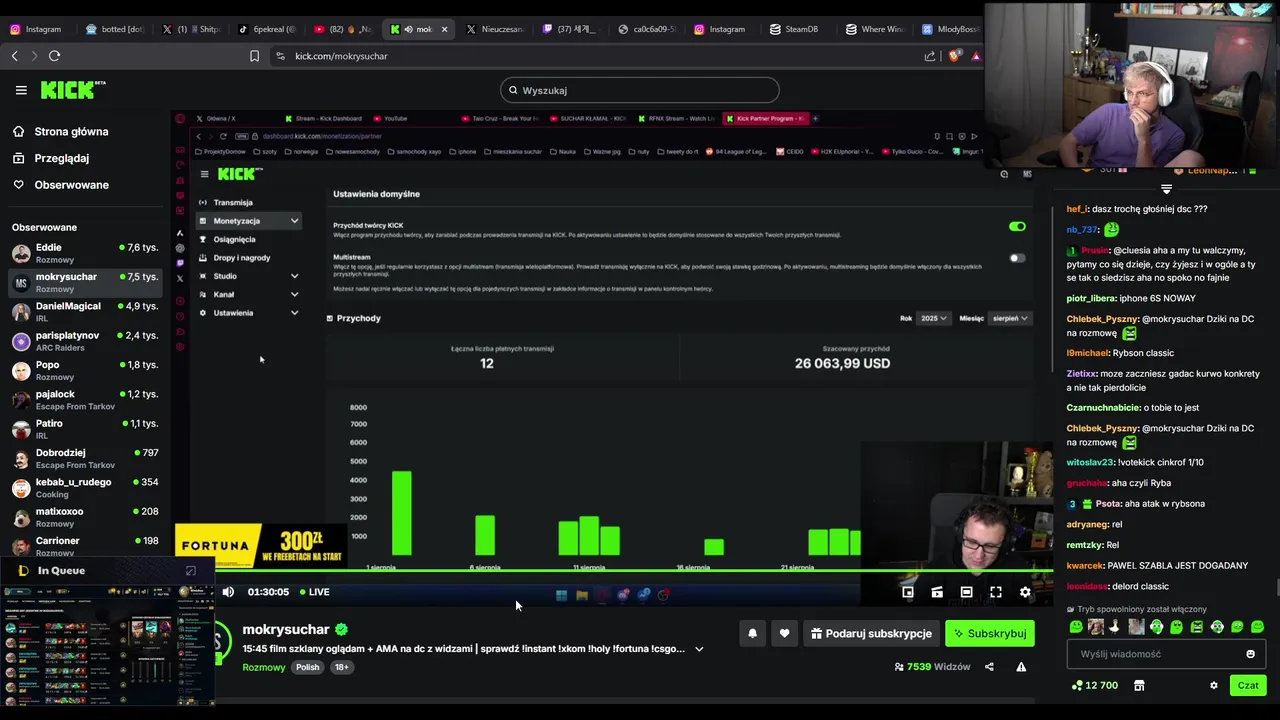Viewport: 1280px width, 720px height.
Task: Click the green Czat button
Action: pyautogui.click(x=1248, y=685)
